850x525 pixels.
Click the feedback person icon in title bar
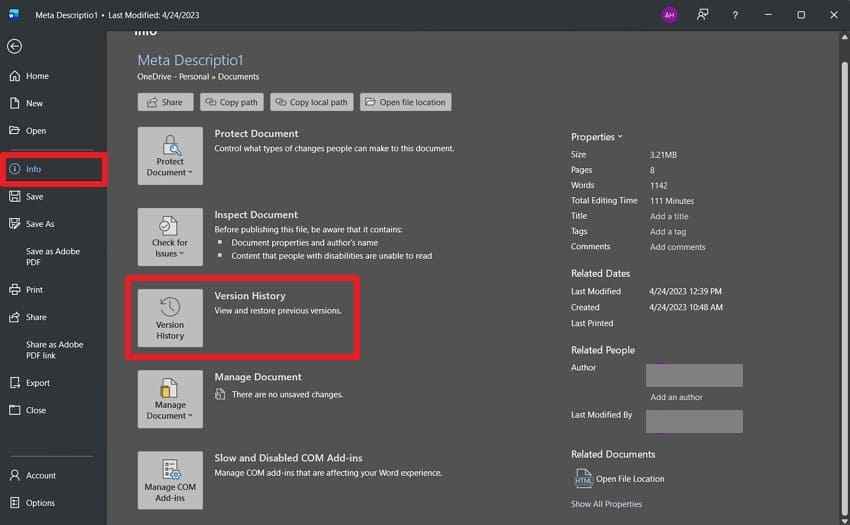pyautogui.click(x=703, y=15)
